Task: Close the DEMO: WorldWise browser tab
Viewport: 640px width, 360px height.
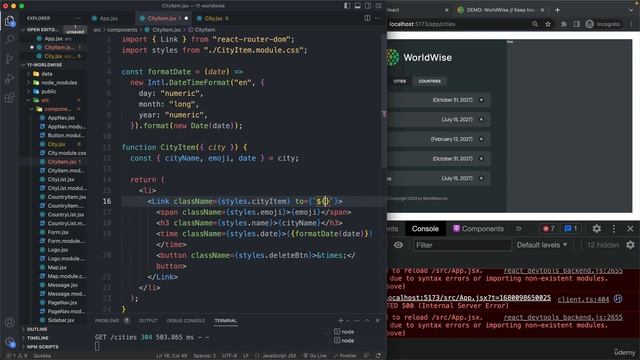Action: pos(542,10)
